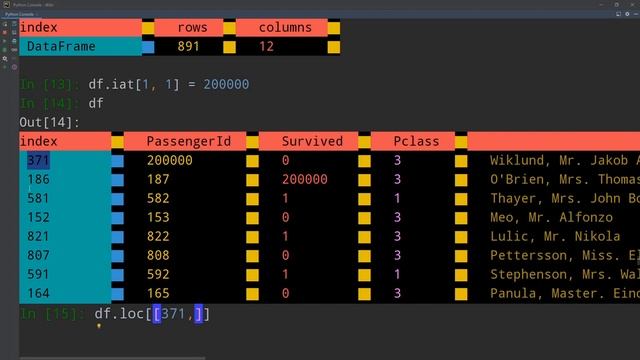Click the Pclass column header
Screen dimensions: 640x360
[x=416, y=141]
